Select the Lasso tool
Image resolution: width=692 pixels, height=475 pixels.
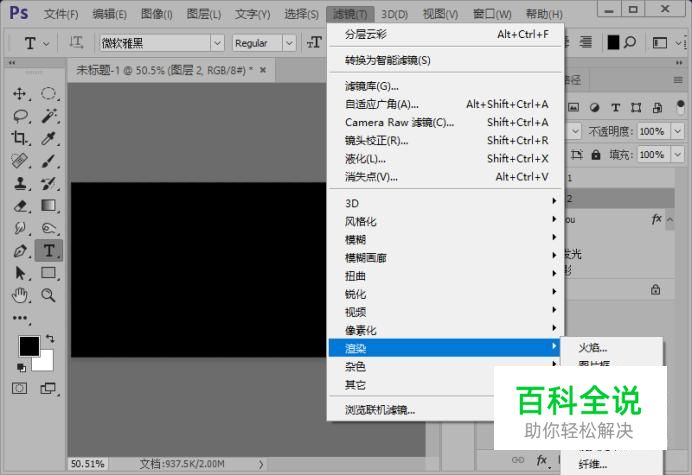(x=20, y=116)
